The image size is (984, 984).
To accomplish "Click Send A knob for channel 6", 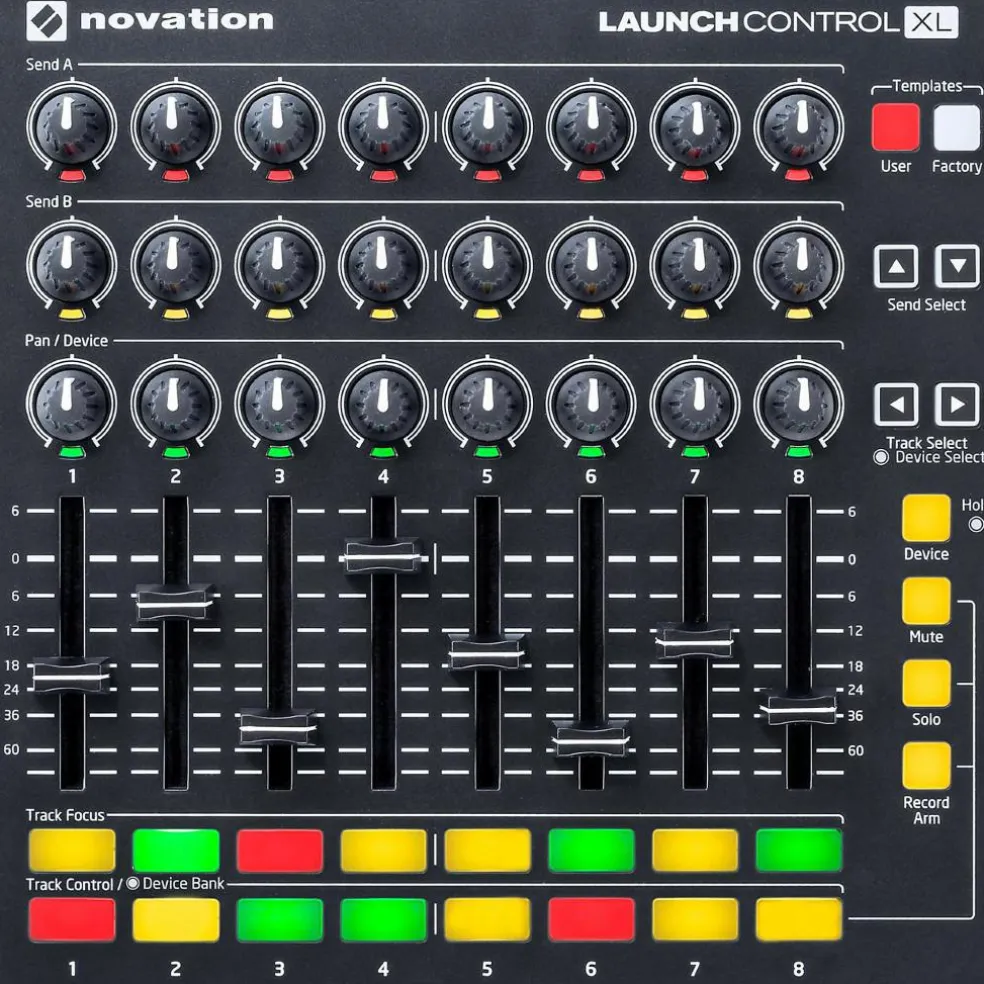I will [x=591, y=127].
